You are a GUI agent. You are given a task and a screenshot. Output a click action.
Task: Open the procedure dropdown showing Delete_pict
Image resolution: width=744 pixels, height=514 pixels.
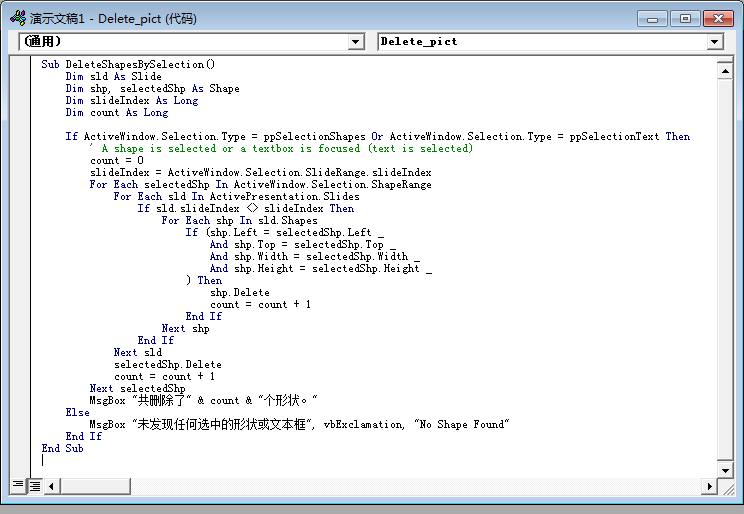714,42
